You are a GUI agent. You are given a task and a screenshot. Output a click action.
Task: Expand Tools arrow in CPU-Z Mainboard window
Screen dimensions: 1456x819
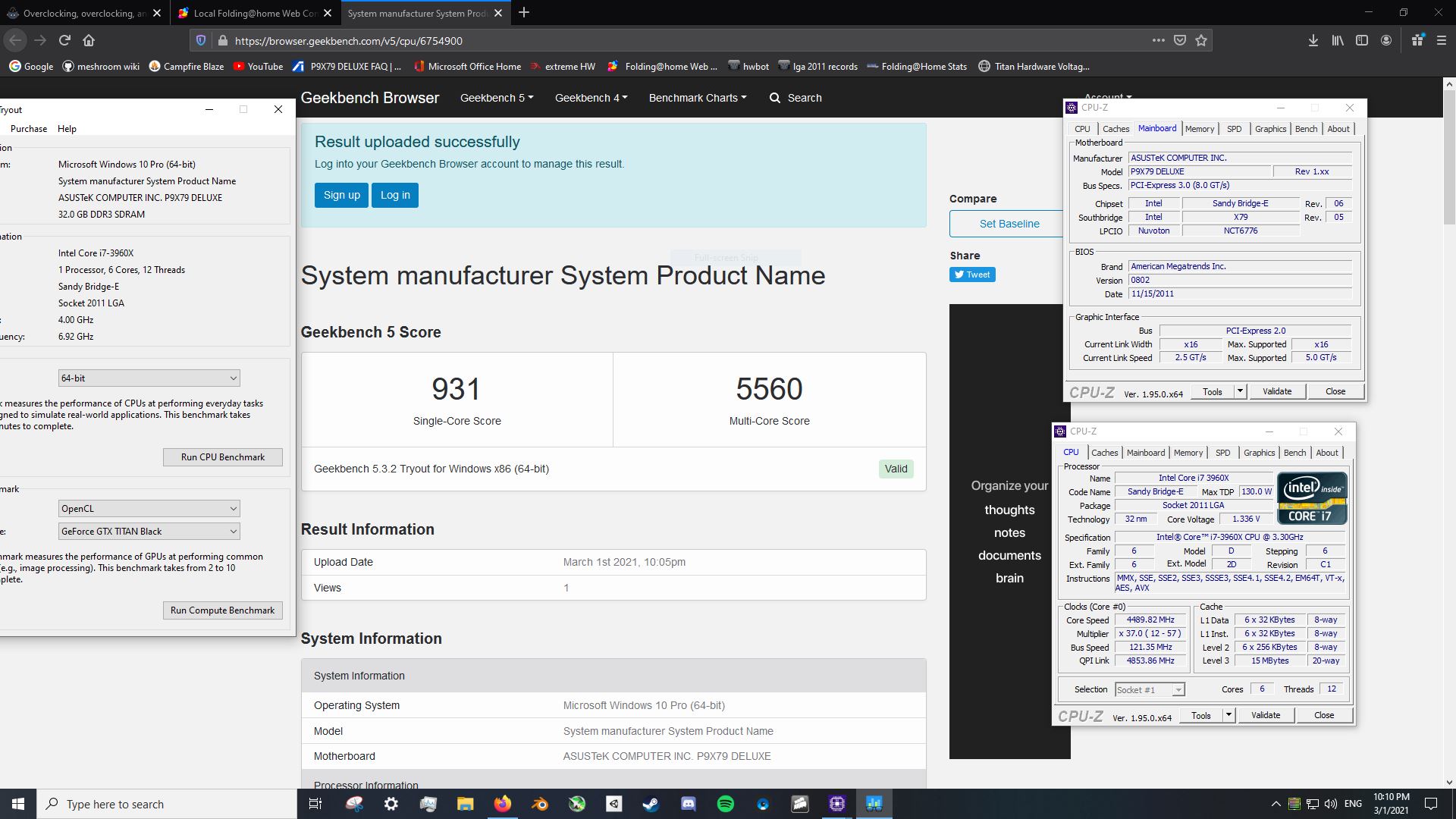pyautogui.click(x=1240, y=391)
